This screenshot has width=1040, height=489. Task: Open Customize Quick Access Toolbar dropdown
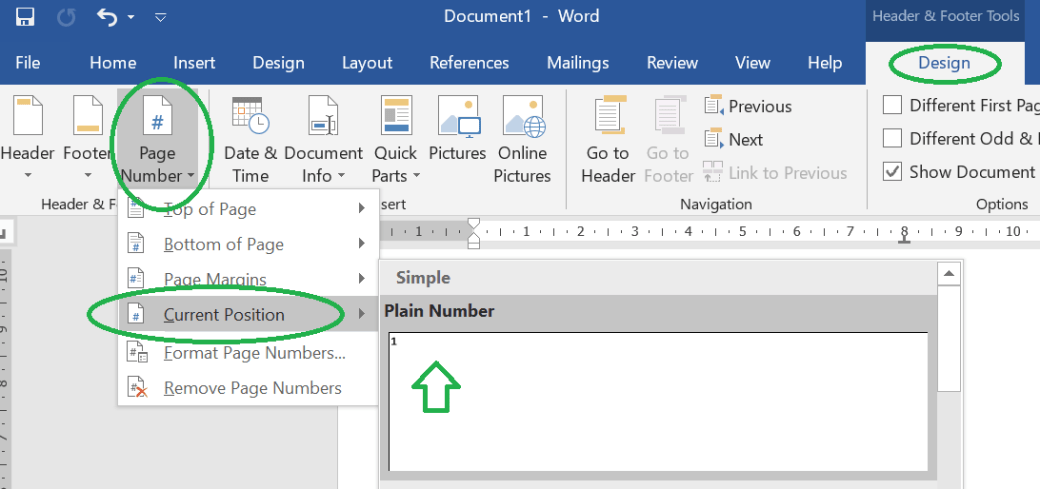pyautogui.click(x=161, y=17)
